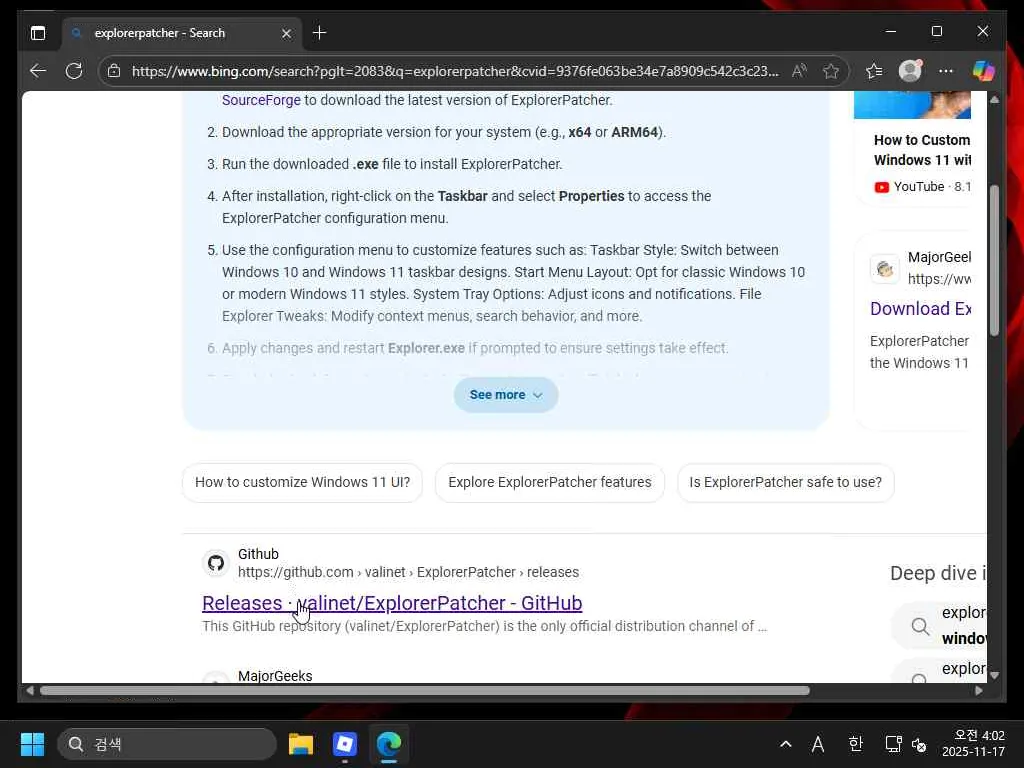Toggle Read aloud in address bar
1024x768 pixels.
click(x=799, y=71)
